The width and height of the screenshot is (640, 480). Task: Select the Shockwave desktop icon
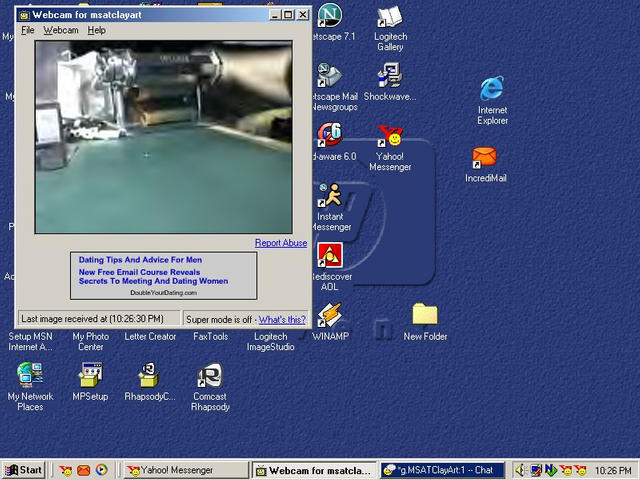[x=390, y=76]
